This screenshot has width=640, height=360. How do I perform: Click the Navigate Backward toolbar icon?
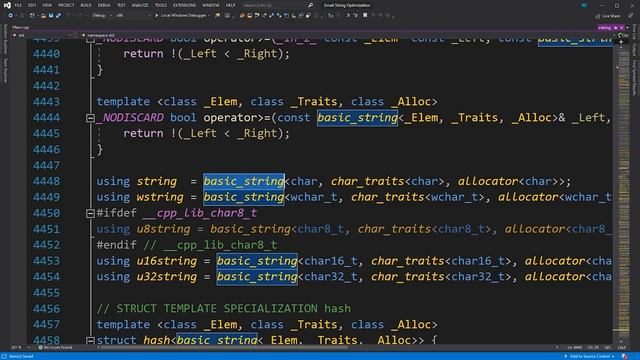[x=10, y=16]
